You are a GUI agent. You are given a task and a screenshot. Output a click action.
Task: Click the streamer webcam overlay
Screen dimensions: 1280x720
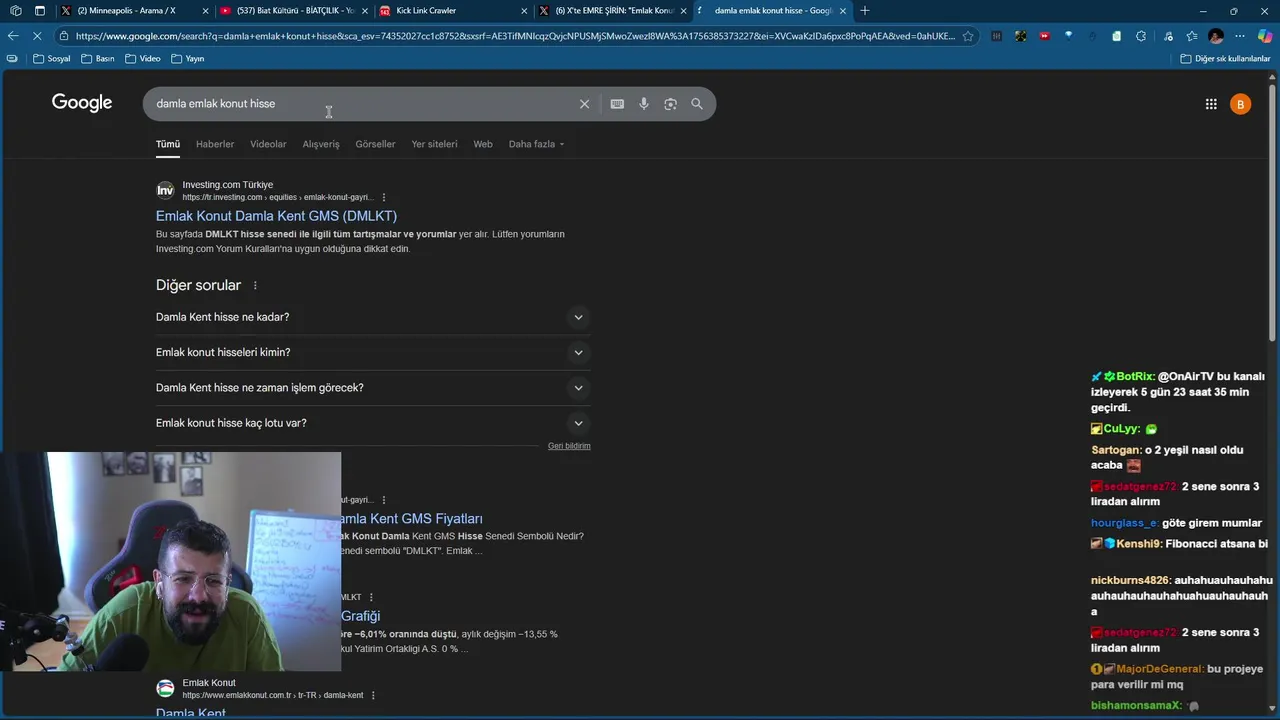(x=170, y=562)
